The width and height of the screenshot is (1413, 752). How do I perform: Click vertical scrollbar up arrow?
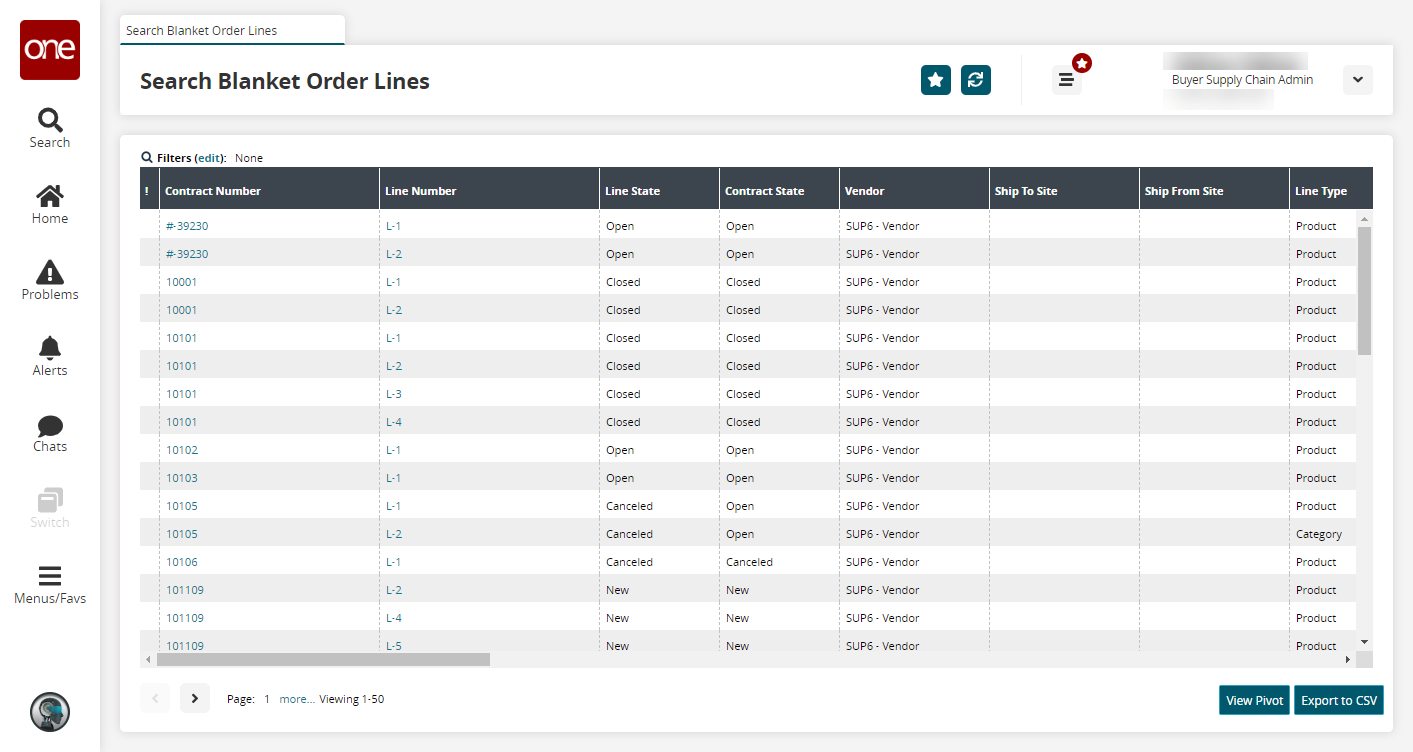(1364, 217)
